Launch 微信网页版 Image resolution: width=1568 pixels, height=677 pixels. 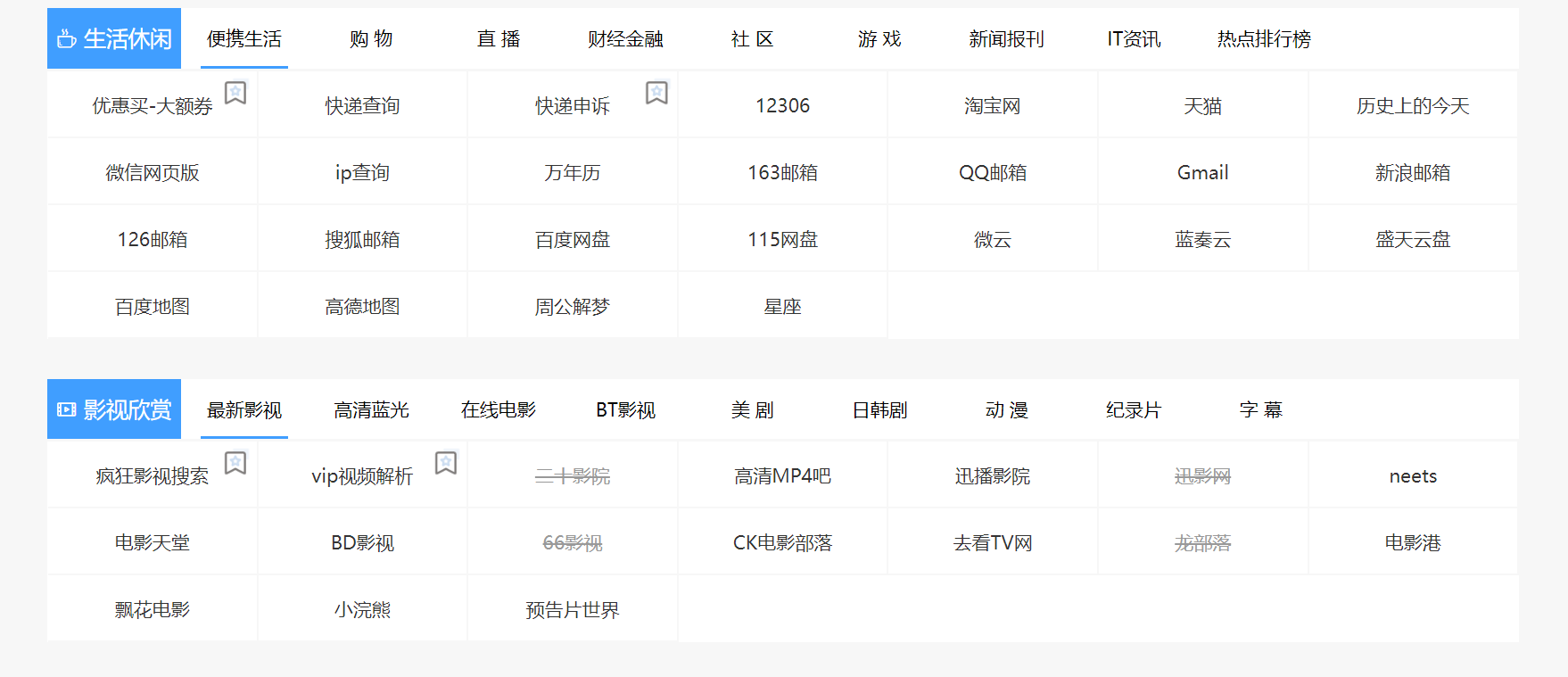pyautogui.click(x=153, y=173)
